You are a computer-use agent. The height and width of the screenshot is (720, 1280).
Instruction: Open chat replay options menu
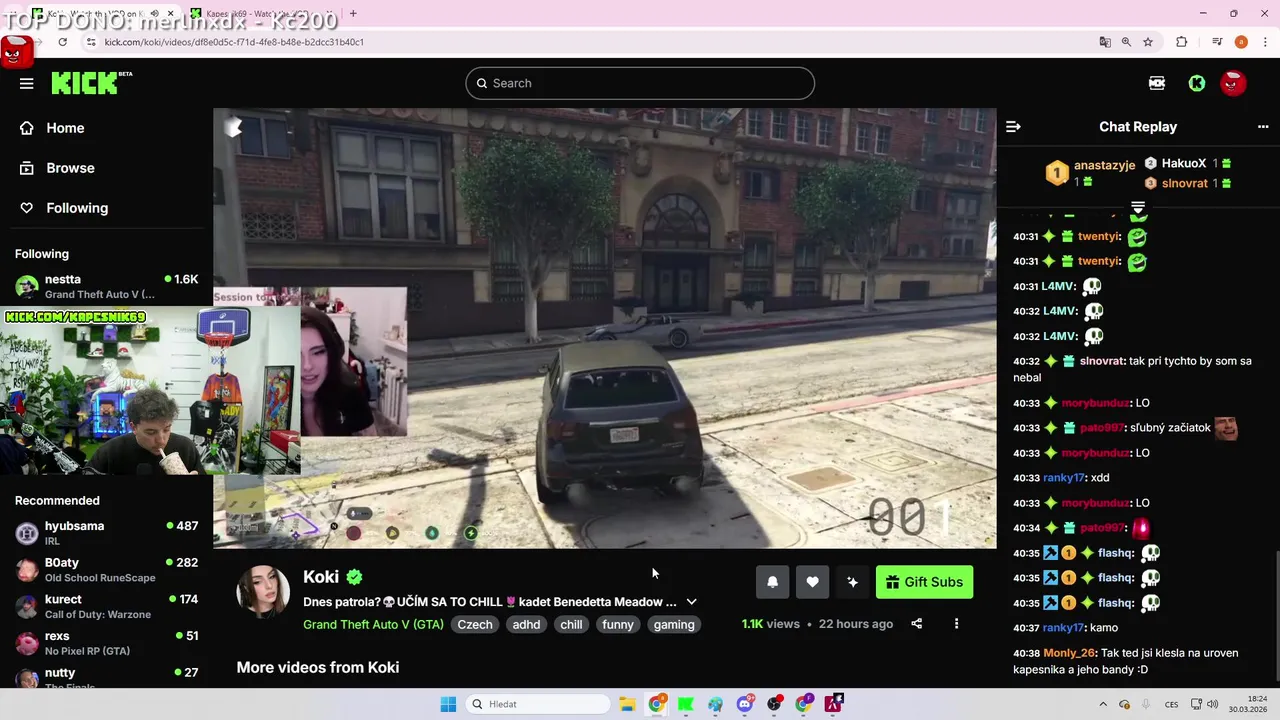tap(1262, 127)
